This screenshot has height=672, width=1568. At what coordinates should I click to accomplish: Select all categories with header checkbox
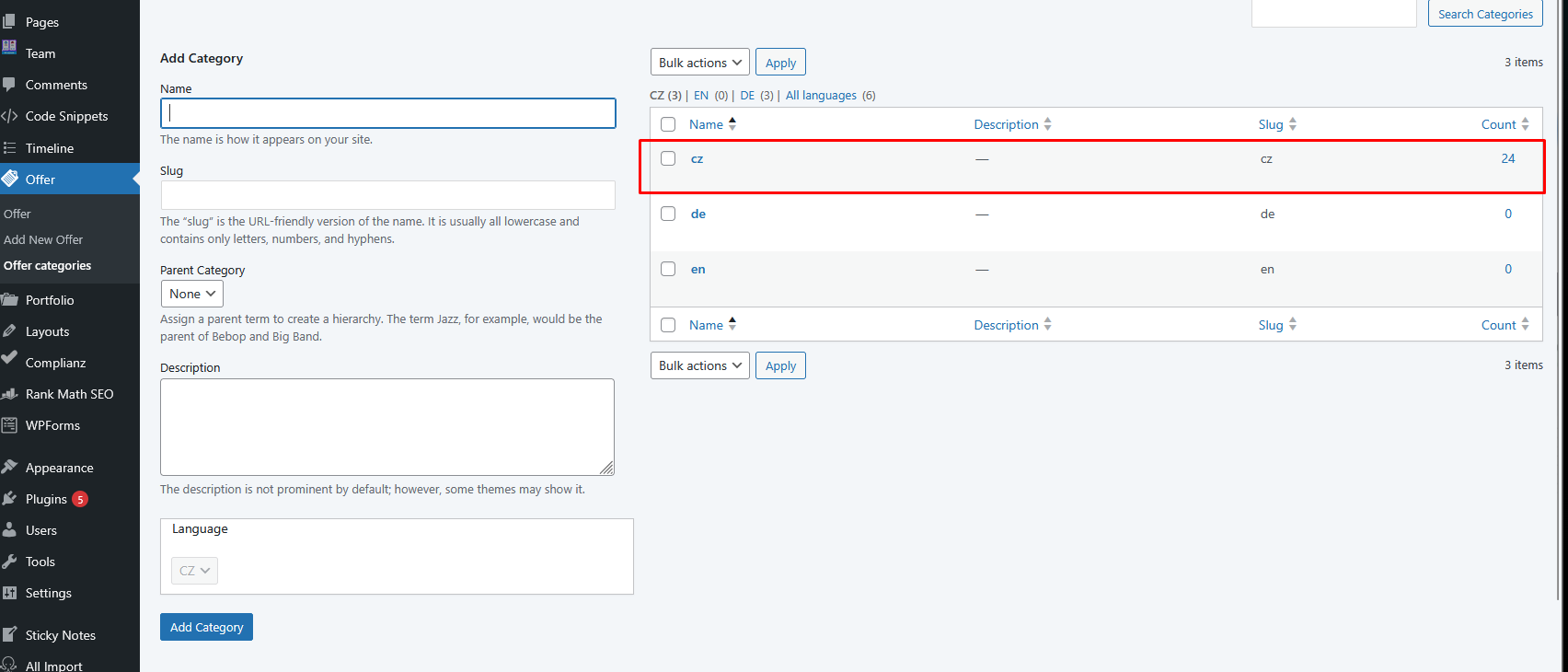click(x=668, y=124)
